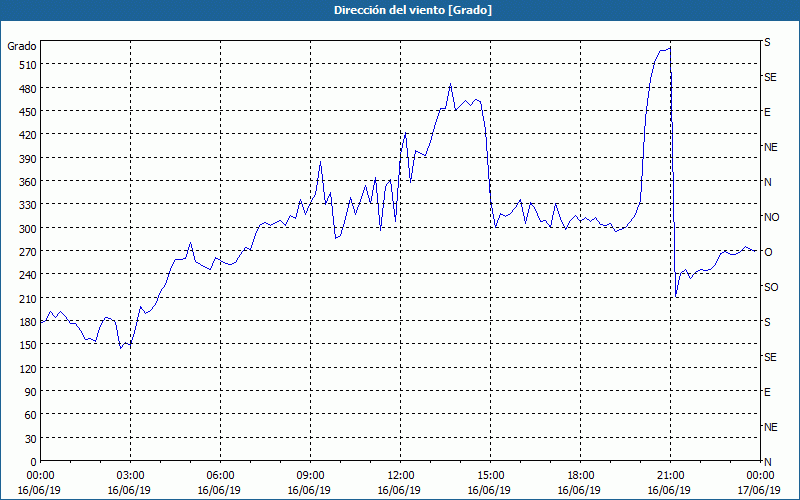Viewport: 800px width, 500px height.
Task: Select the 450 y-axis tick label
Action: click(x=28, y=112)
